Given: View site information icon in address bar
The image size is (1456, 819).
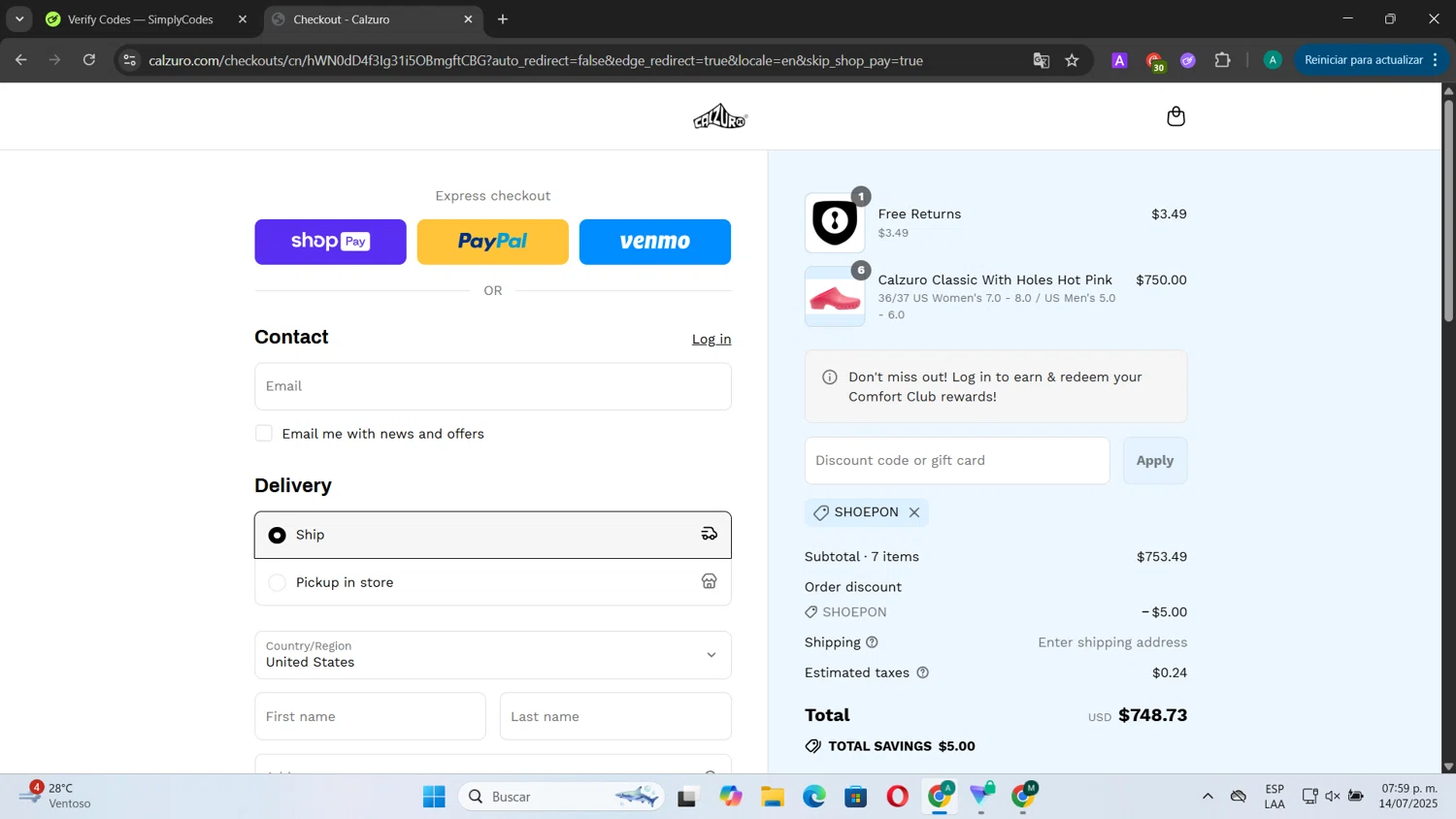Looking at the screenshot, I should point(129,60).
